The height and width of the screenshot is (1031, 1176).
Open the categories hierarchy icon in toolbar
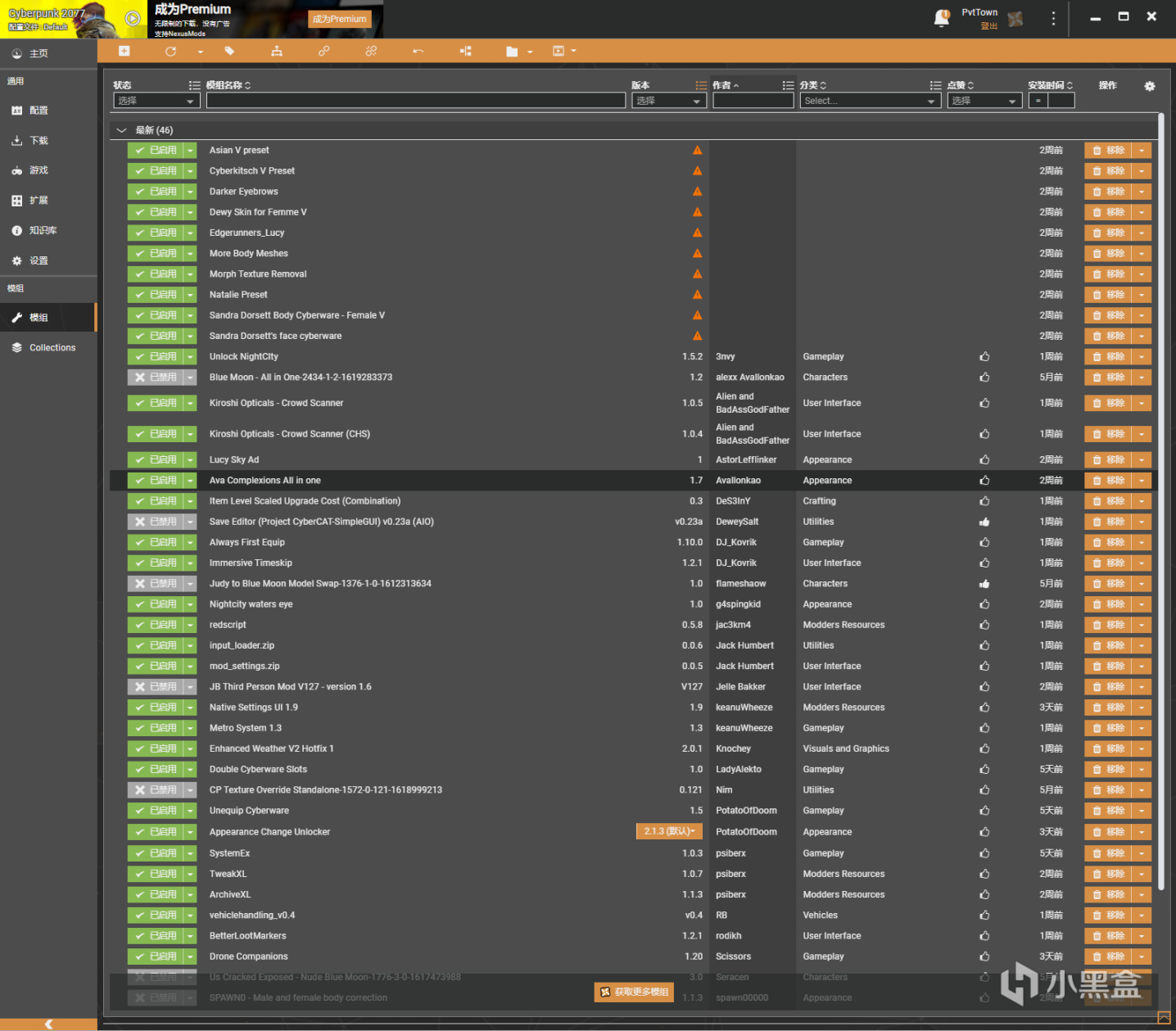pos(277,51)
